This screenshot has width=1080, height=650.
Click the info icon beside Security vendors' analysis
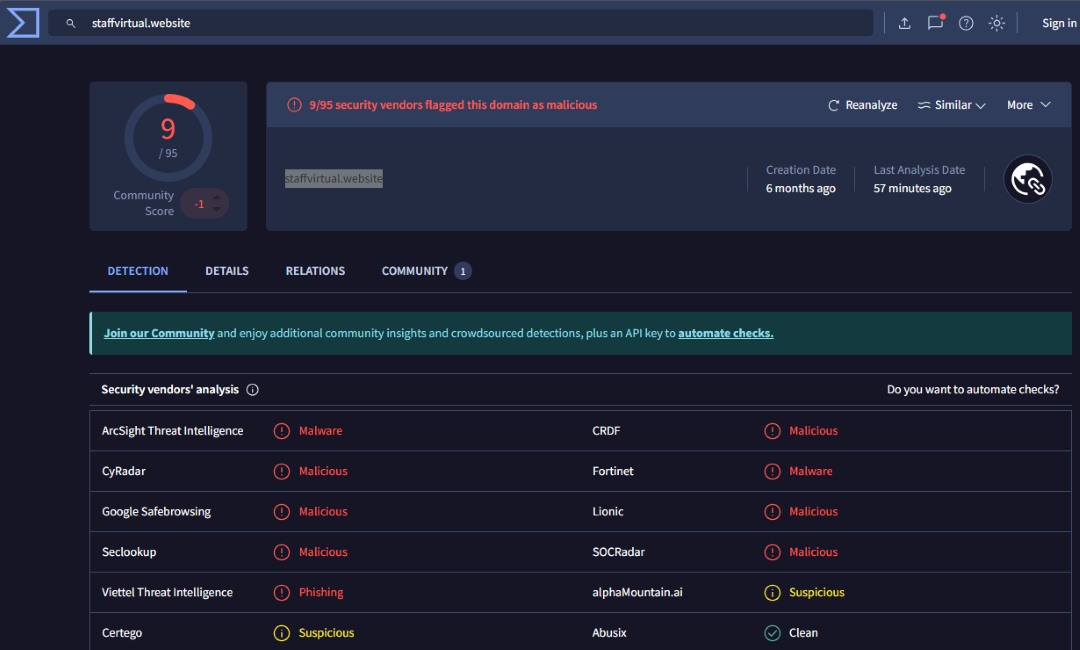[252, 390]
